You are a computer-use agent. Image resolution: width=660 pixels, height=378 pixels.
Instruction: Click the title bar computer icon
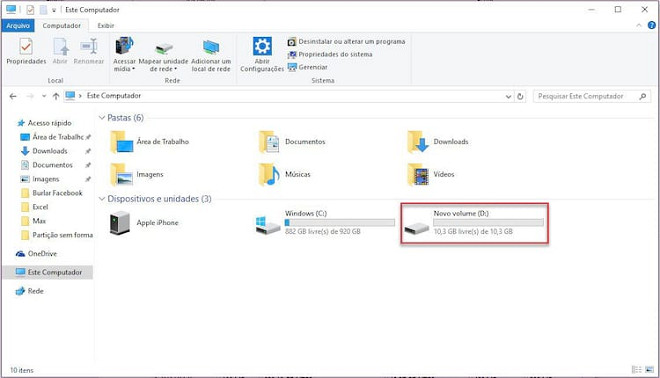(x=11, y=9)
